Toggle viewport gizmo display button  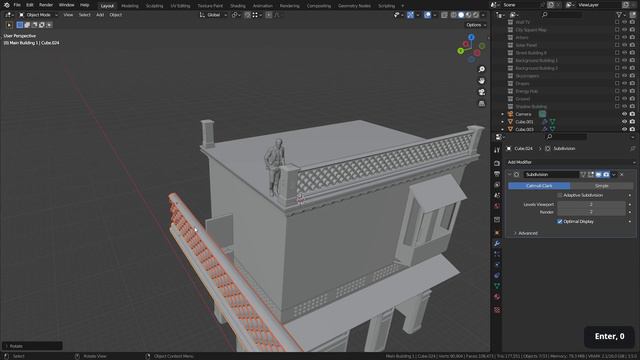coord(410,15)
